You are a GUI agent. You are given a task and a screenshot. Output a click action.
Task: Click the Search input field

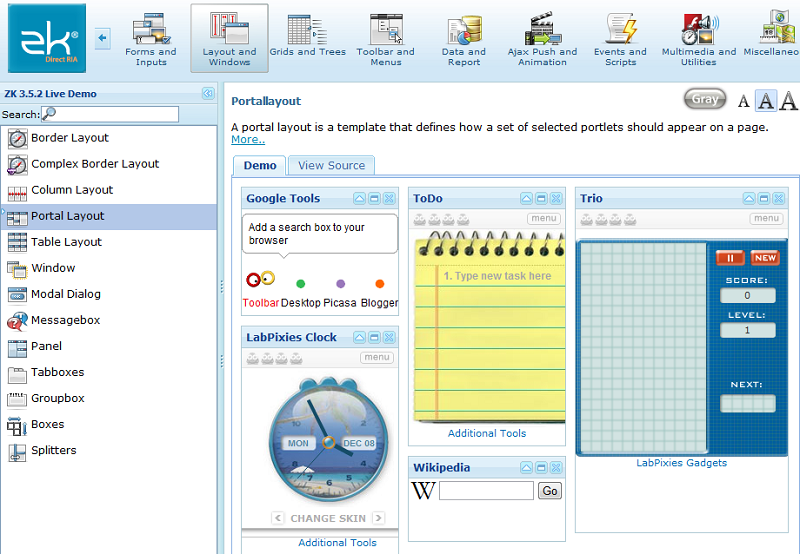[110, 114]
